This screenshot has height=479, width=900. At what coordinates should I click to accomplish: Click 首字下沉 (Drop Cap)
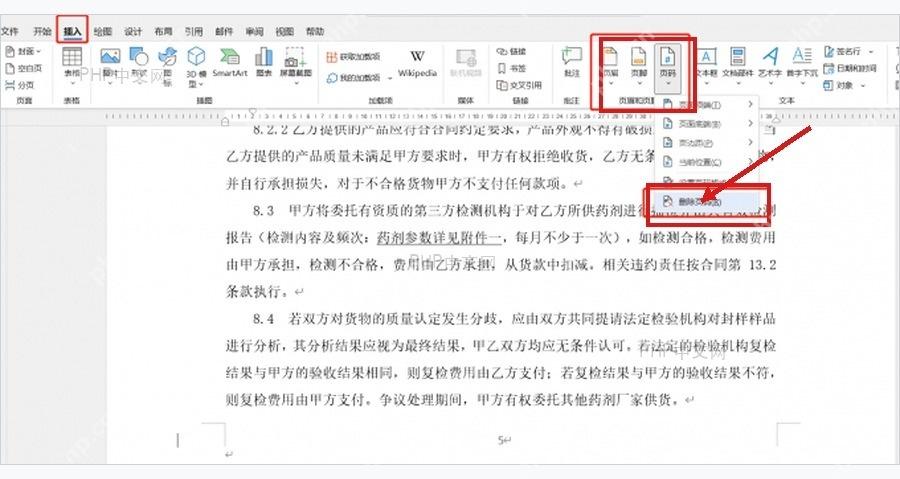tap(802, 66)
